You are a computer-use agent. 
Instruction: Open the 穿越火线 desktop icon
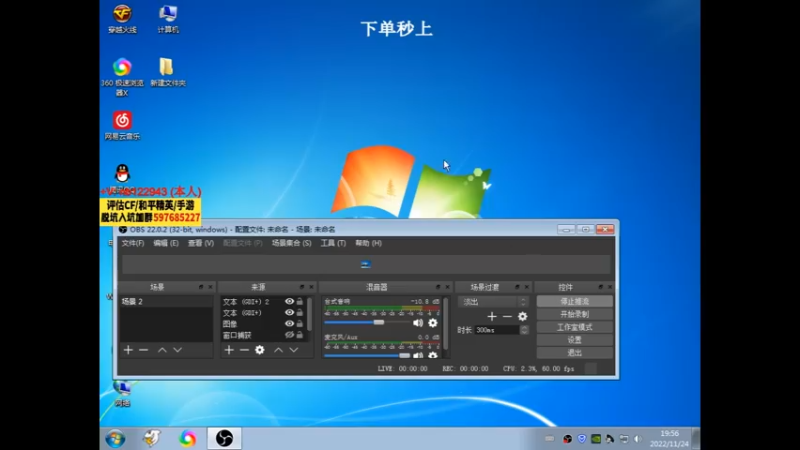[122, 19]
